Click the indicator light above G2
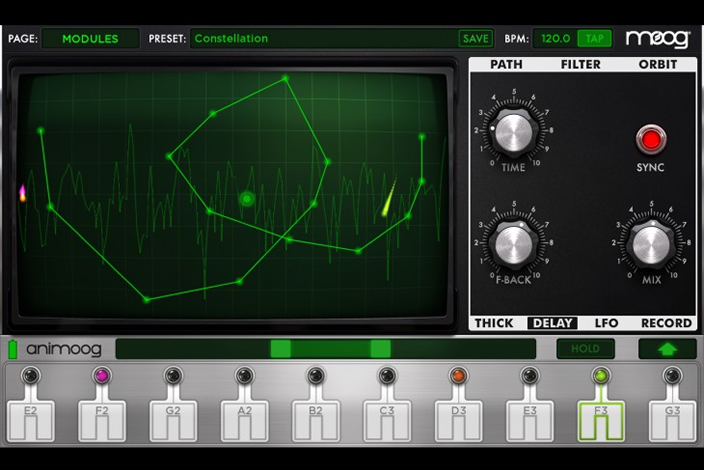 click(x=173, y=375)
